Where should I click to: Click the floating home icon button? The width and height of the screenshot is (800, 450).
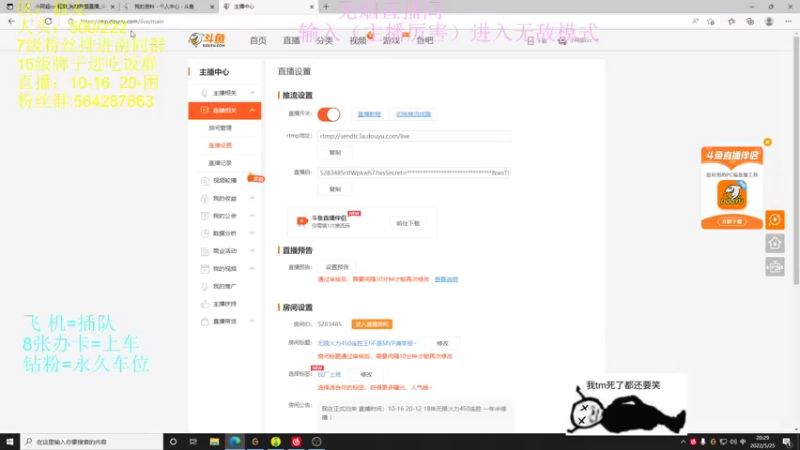point(775,243)
